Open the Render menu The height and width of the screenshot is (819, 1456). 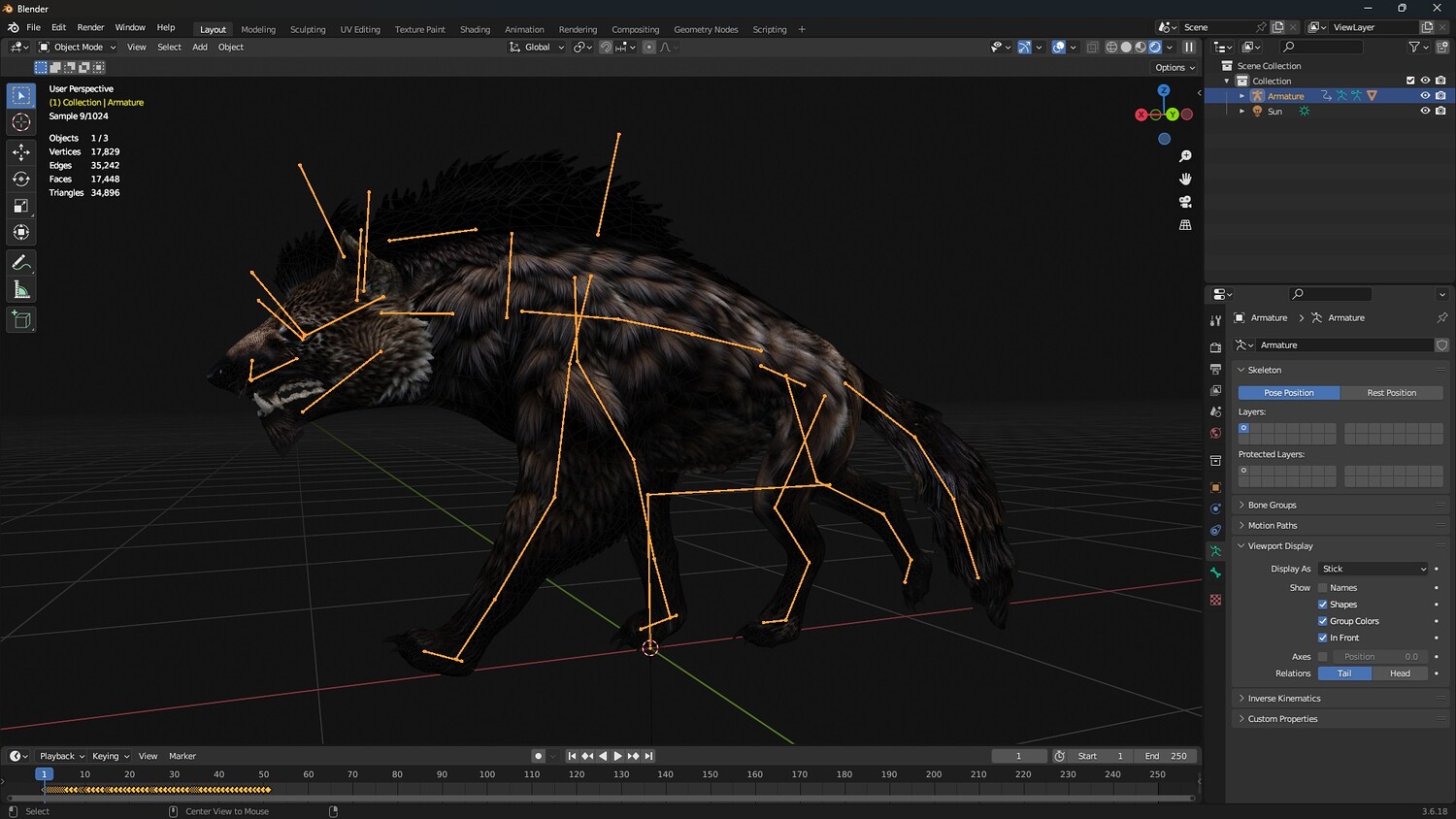(x=90, y=27)
